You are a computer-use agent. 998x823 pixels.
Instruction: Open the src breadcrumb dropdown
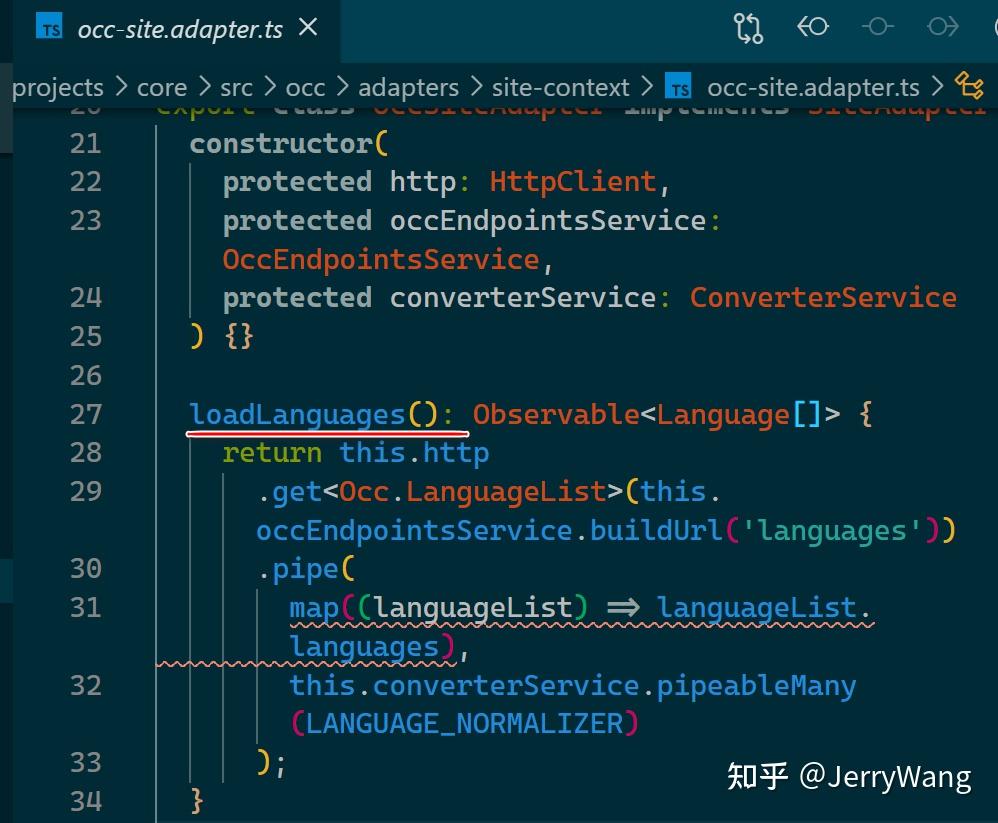tap(236, 87)
